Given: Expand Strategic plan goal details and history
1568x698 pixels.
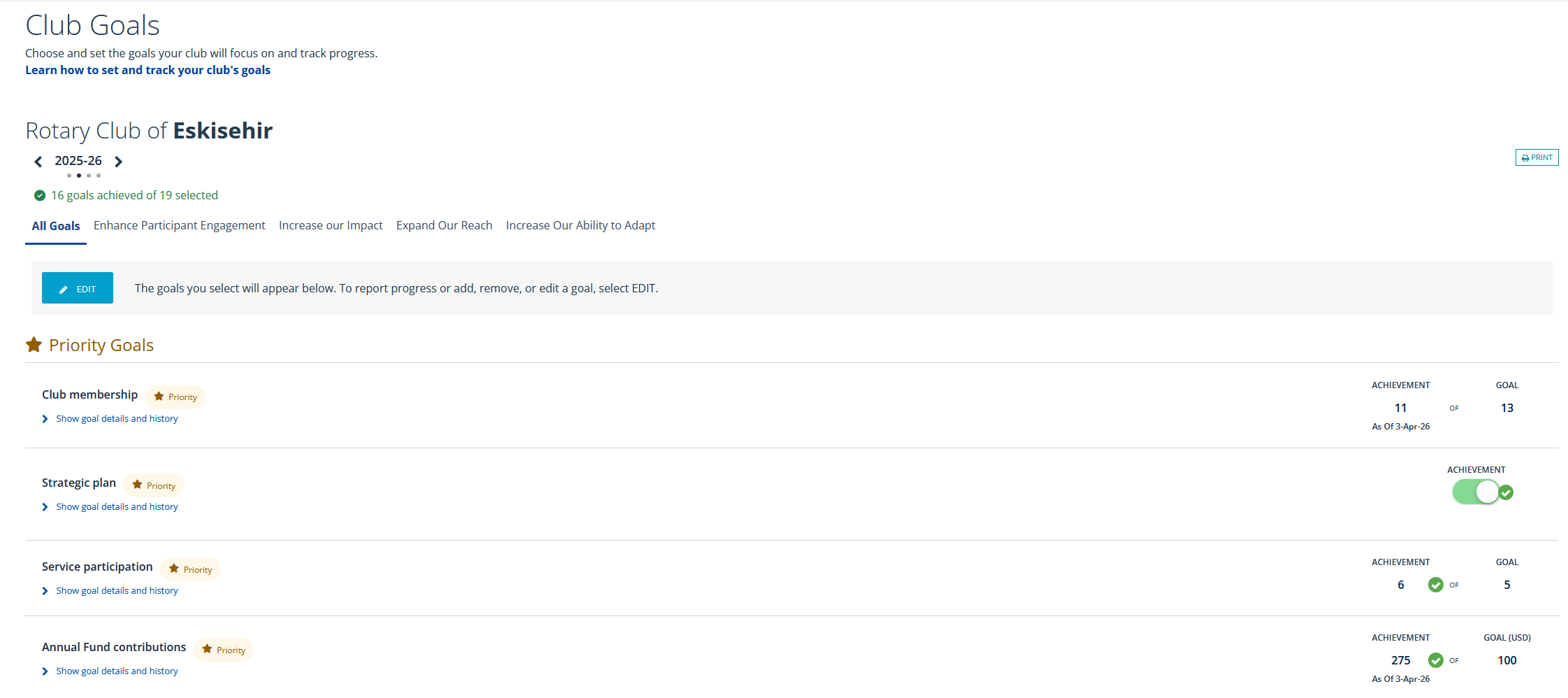Looking at the screenshot, I should (x=117, y=507).
